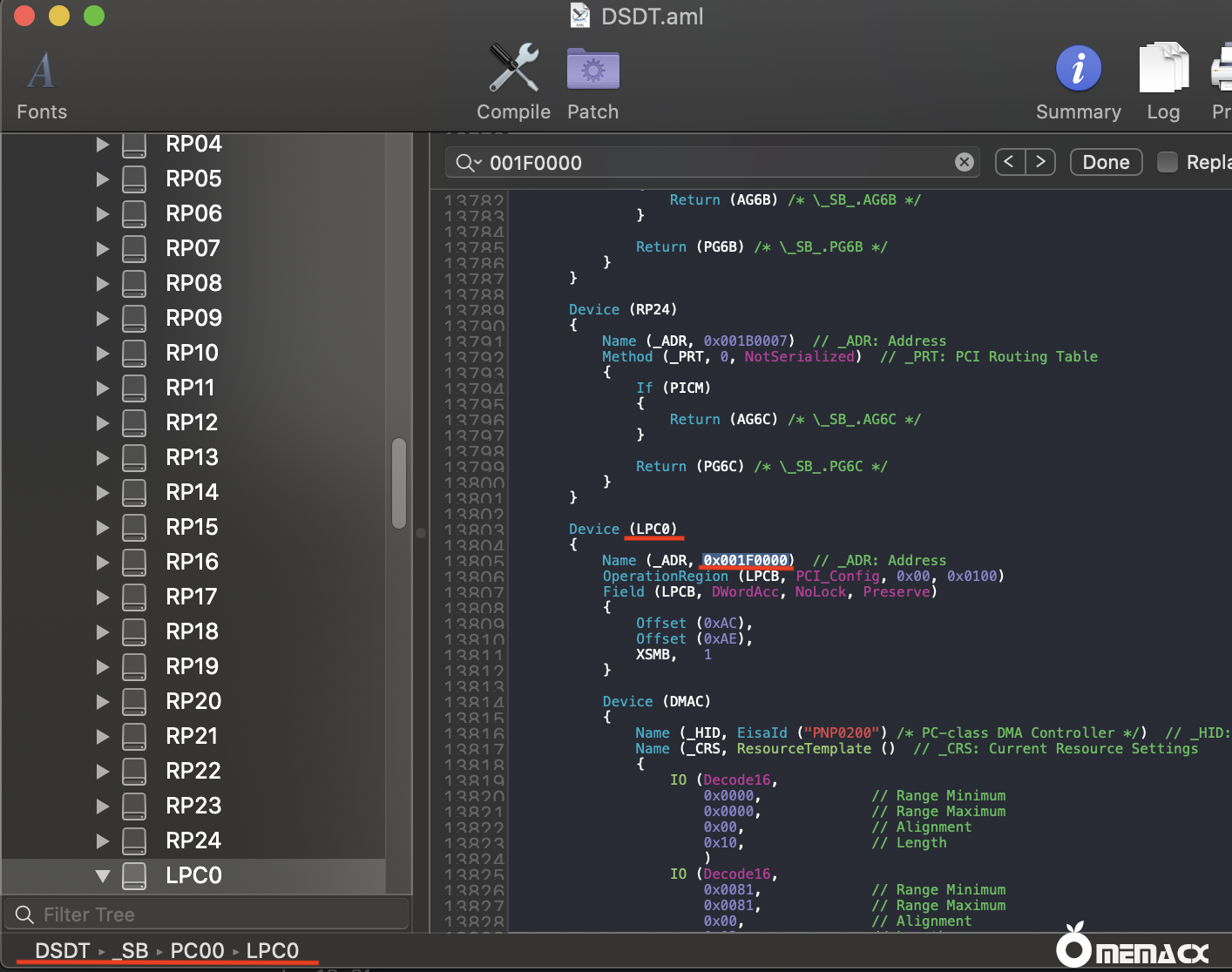Select RP12 in the device tree
The height and width of the screenshot is (972, 1232).
pos(192,422)
